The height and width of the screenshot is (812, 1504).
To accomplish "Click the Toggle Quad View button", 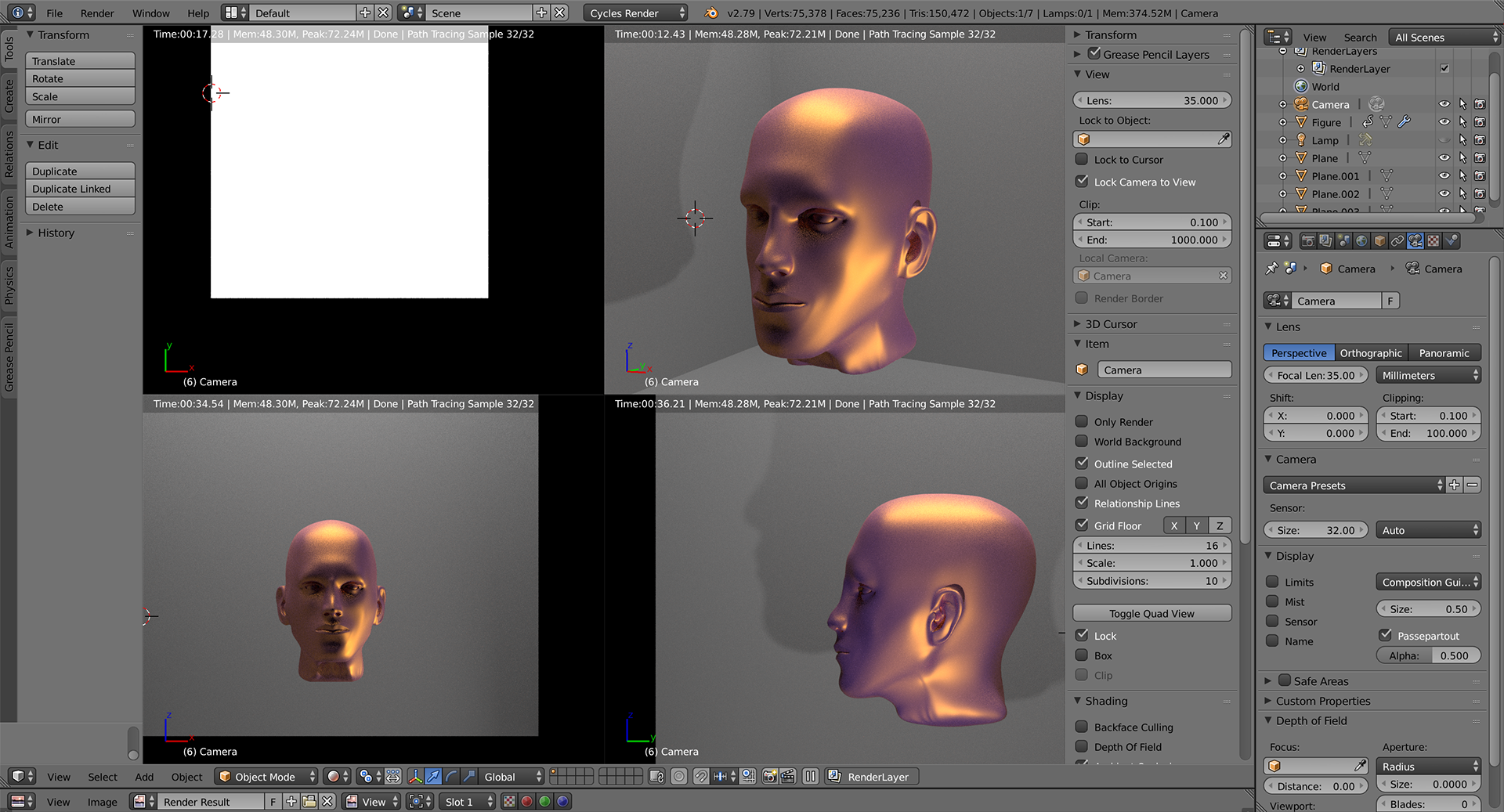I will tap(1151, 613).
